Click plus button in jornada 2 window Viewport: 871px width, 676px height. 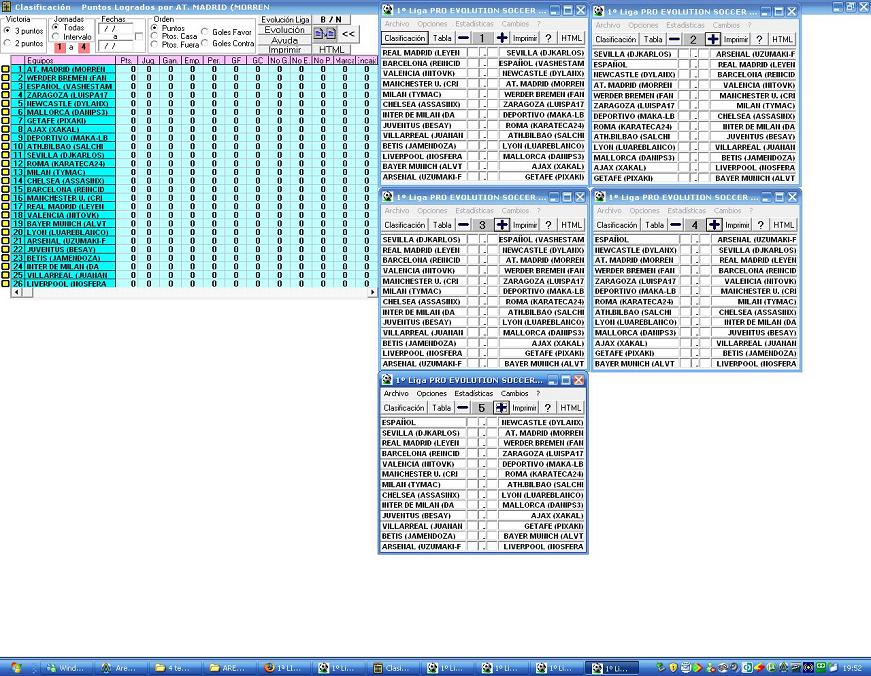coord(713,39)
